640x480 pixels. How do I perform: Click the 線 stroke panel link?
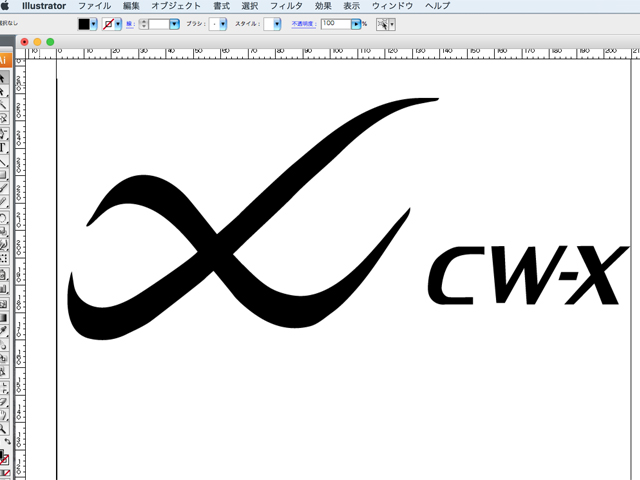pyautogui.click(x=130, y=23)
